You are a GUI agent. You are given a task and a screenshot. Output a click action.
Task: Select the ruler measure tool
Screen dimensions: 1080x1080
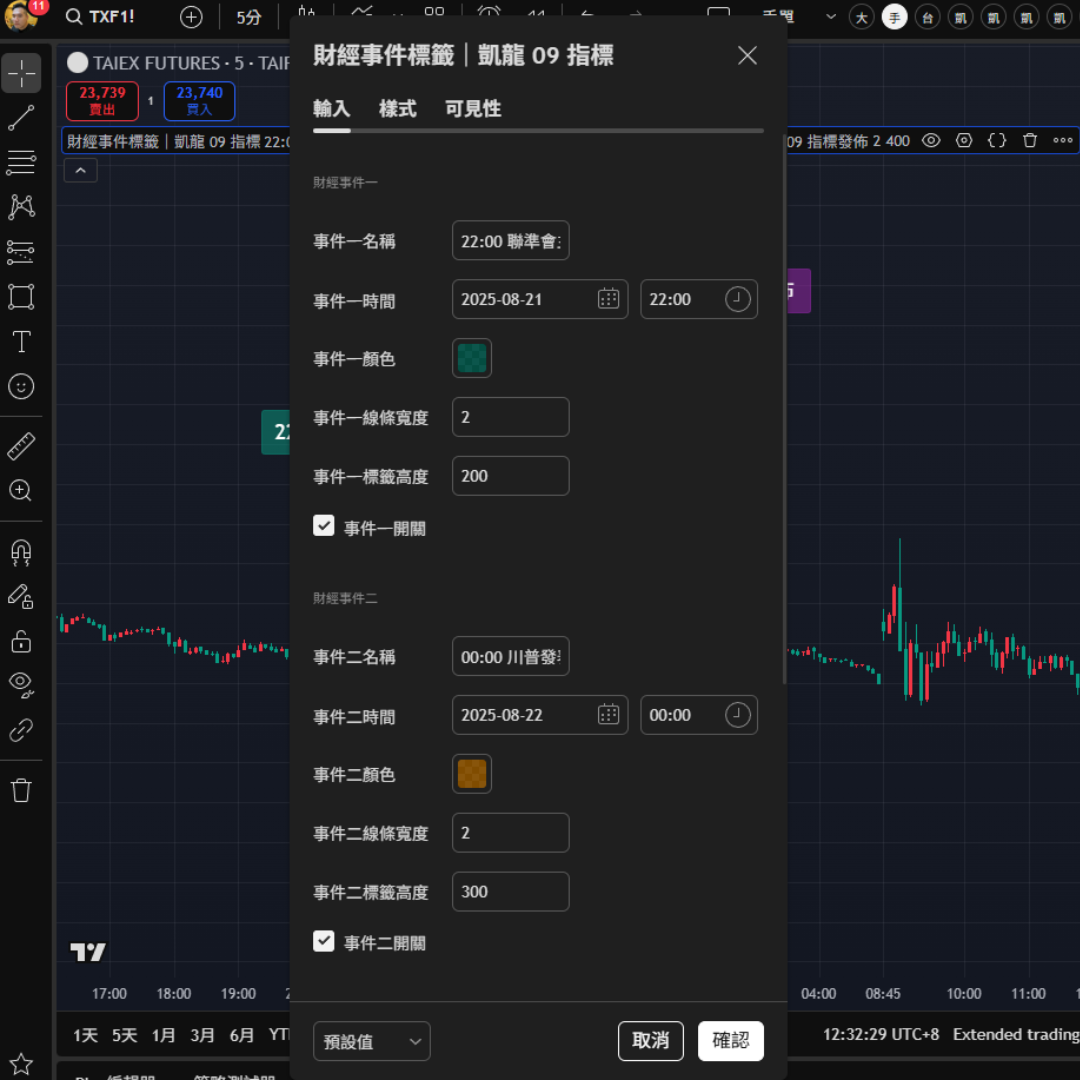click(x=21, y=446)
